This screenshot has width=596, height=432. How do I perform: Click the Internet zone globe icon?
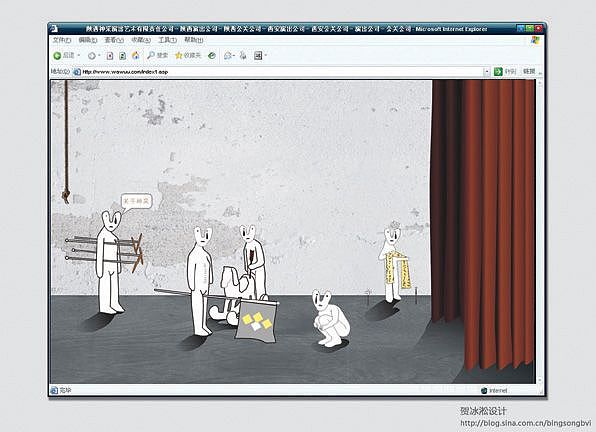[x=483, y=391]
